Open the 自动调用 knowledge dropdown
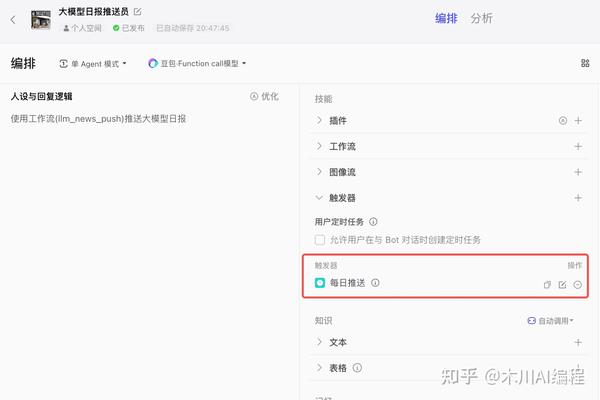This screenshot has height=400, width=600. (550, 321)
